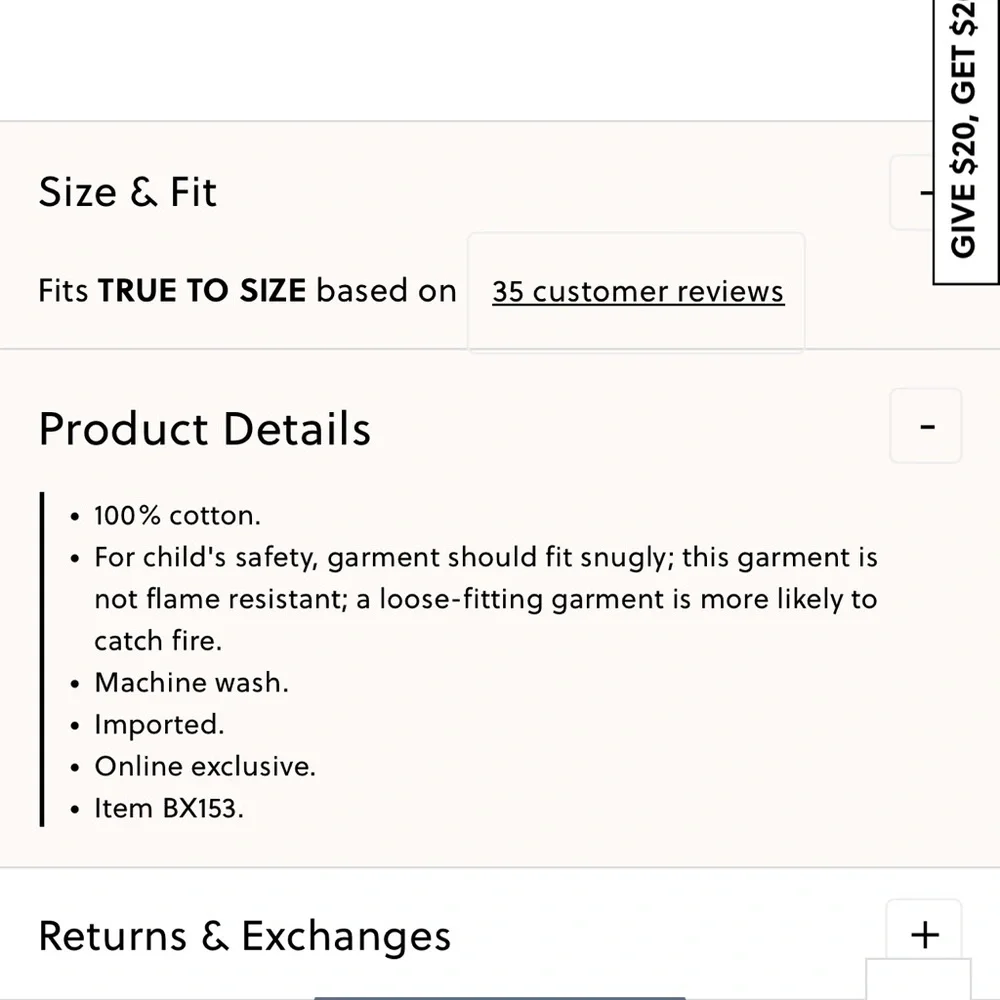The width and height of the screenshot is (1000, 1000).
Task: Click the Returns & Exchanges heading
Action: (x=245, y=936)
